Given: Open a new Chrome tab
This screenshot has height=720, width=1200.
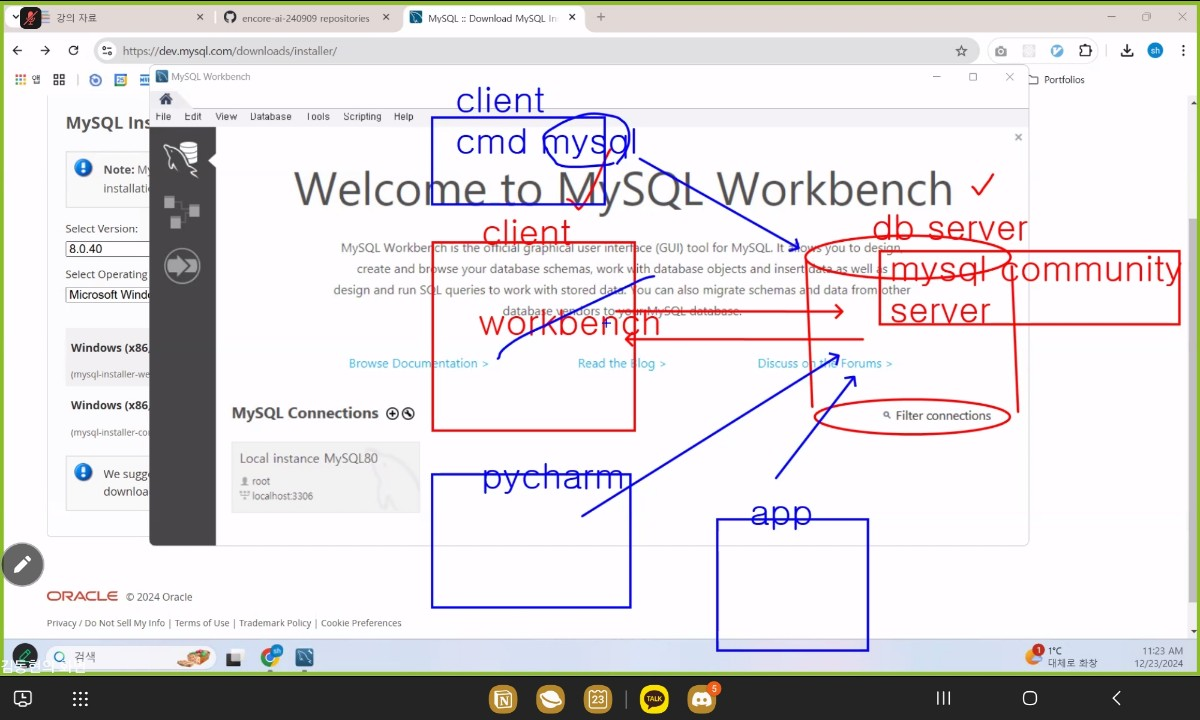Looking at the screenshot, I should pyautogui.click(x=601, y=17).
